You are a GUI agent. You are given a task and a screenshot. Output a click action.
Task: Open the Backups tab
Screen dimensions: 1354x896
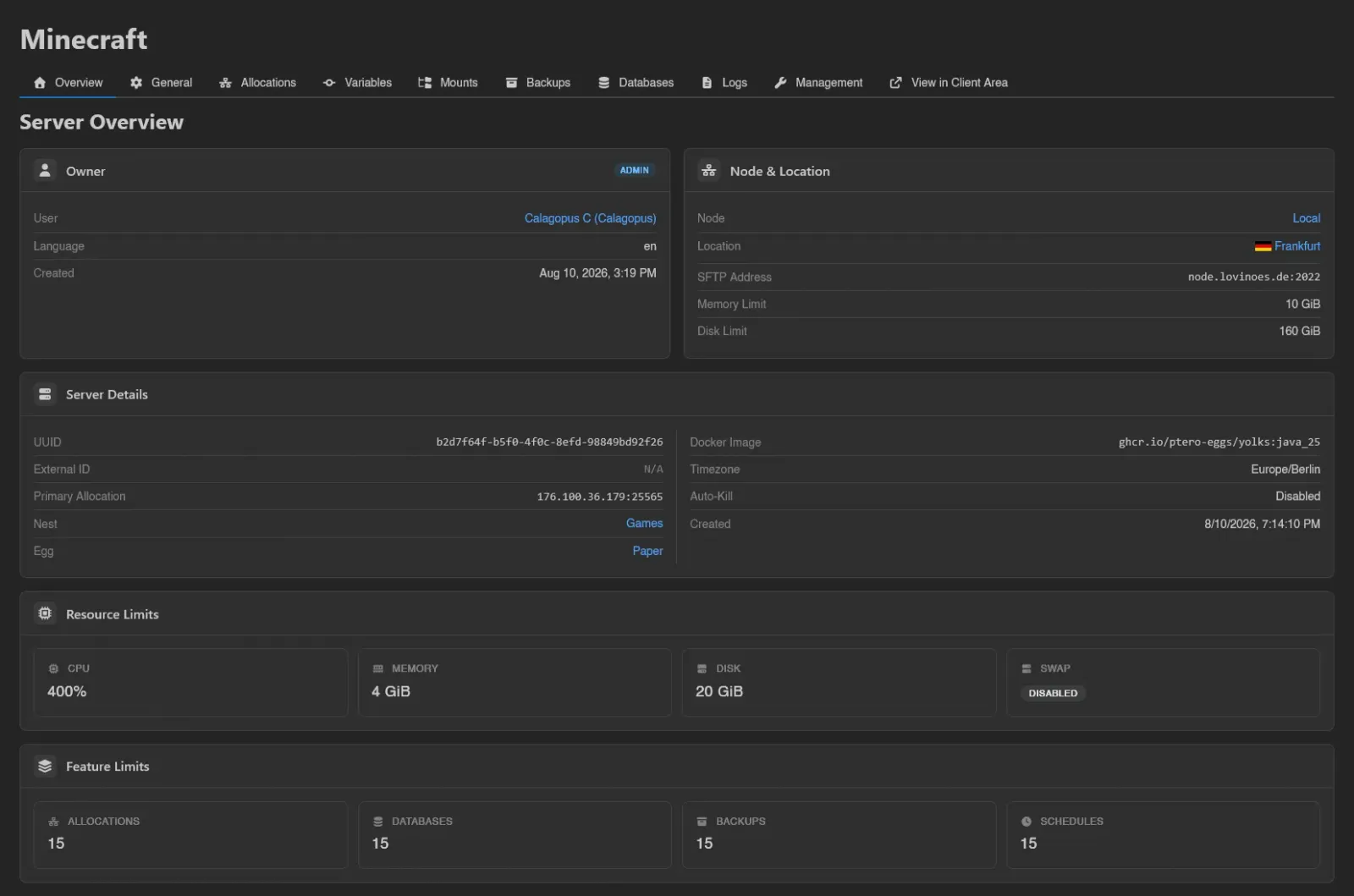[x=537, y=83]
